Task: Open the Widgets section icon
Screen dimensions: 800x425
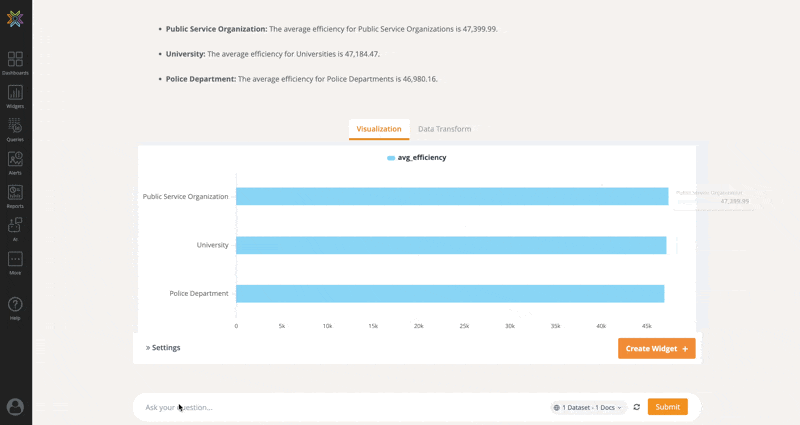Action: point(15,94)
